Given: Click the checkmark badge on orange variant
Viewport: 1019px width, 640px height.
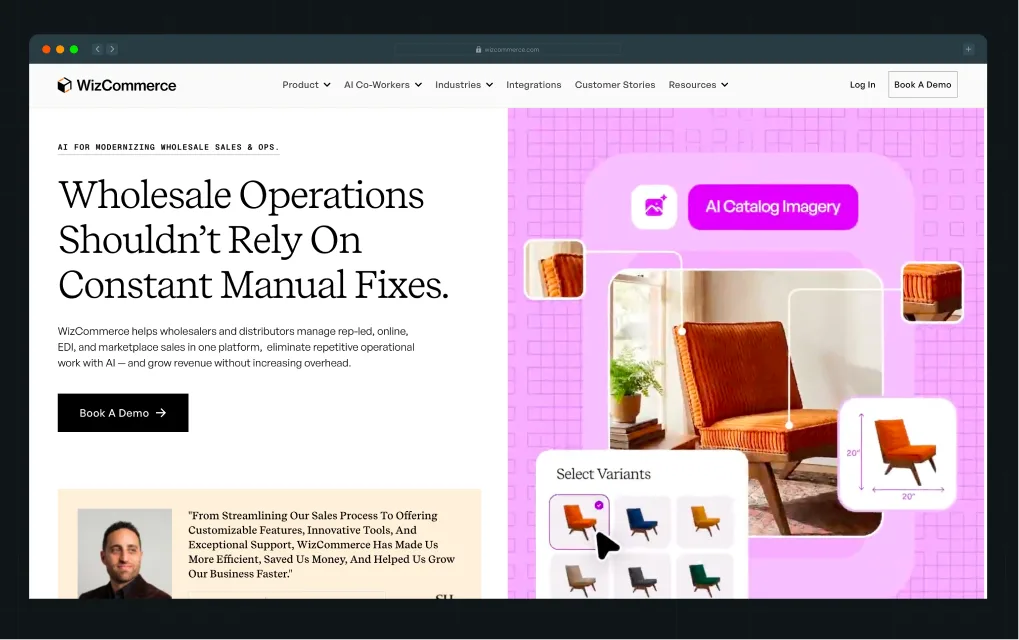Looking at the screenshot, I should pyautogui.click(x=599, y=505).
